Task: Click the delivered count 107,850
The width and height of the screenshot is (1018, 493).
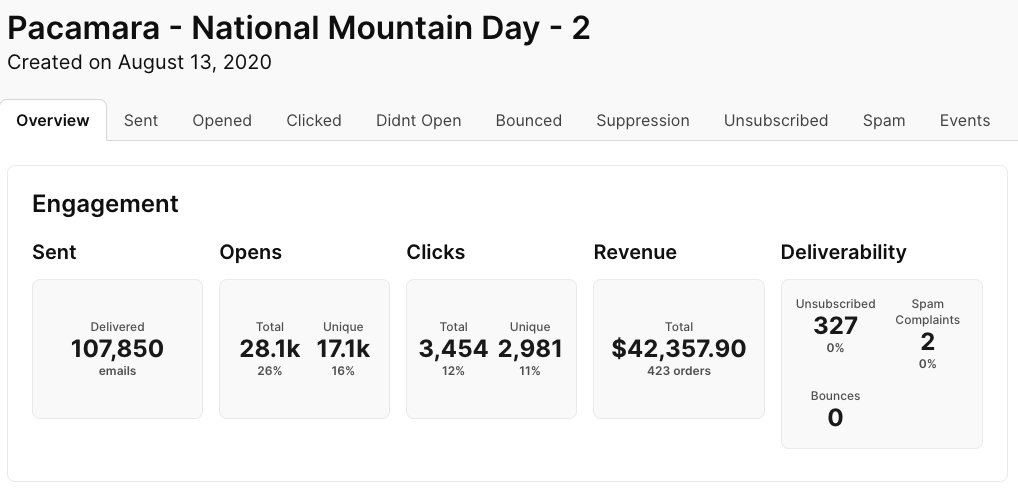Action: (118, 349)
